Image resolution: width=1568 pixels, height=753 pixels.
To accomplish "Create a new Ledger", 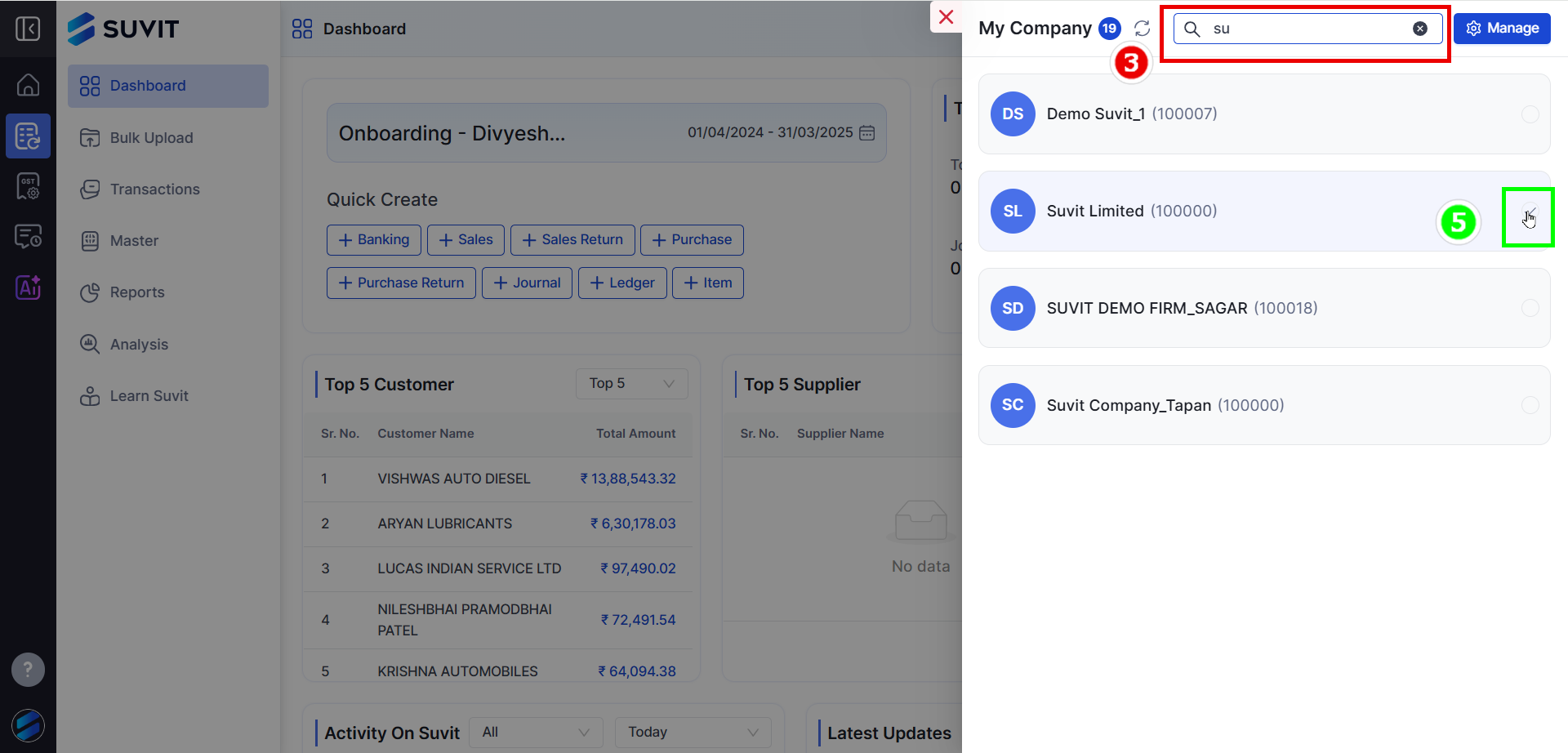I will pos(622,283).
